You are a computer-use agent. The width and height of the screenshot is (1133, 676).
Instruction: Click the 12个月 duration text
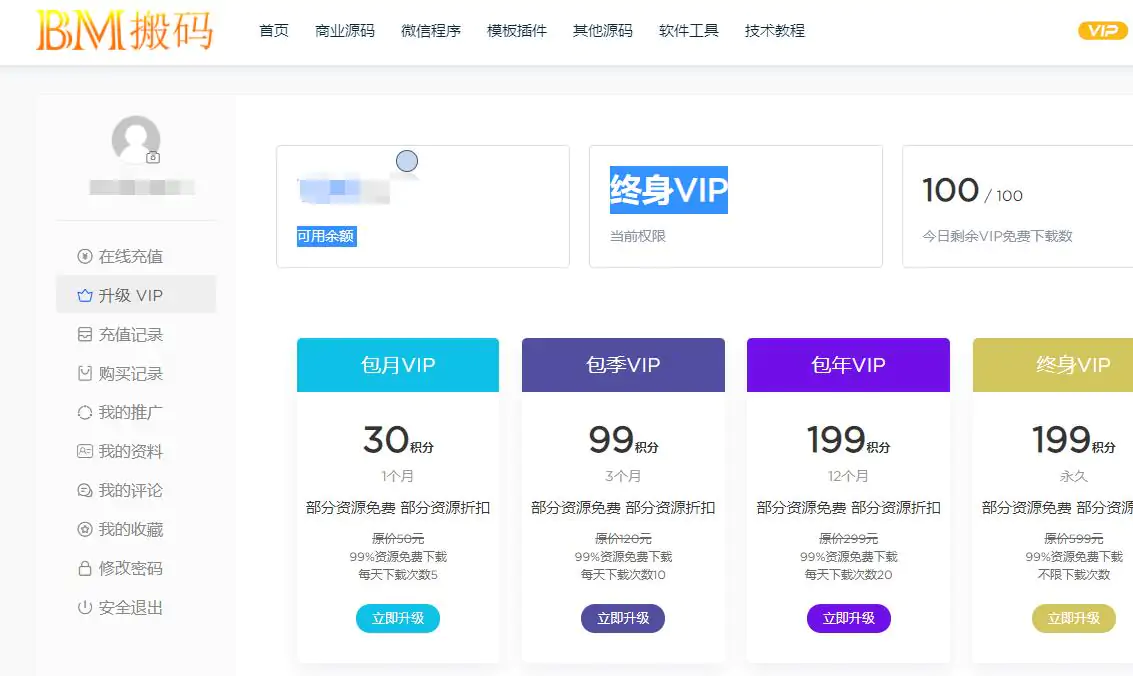pyautogui.click(x=848, y=477)
